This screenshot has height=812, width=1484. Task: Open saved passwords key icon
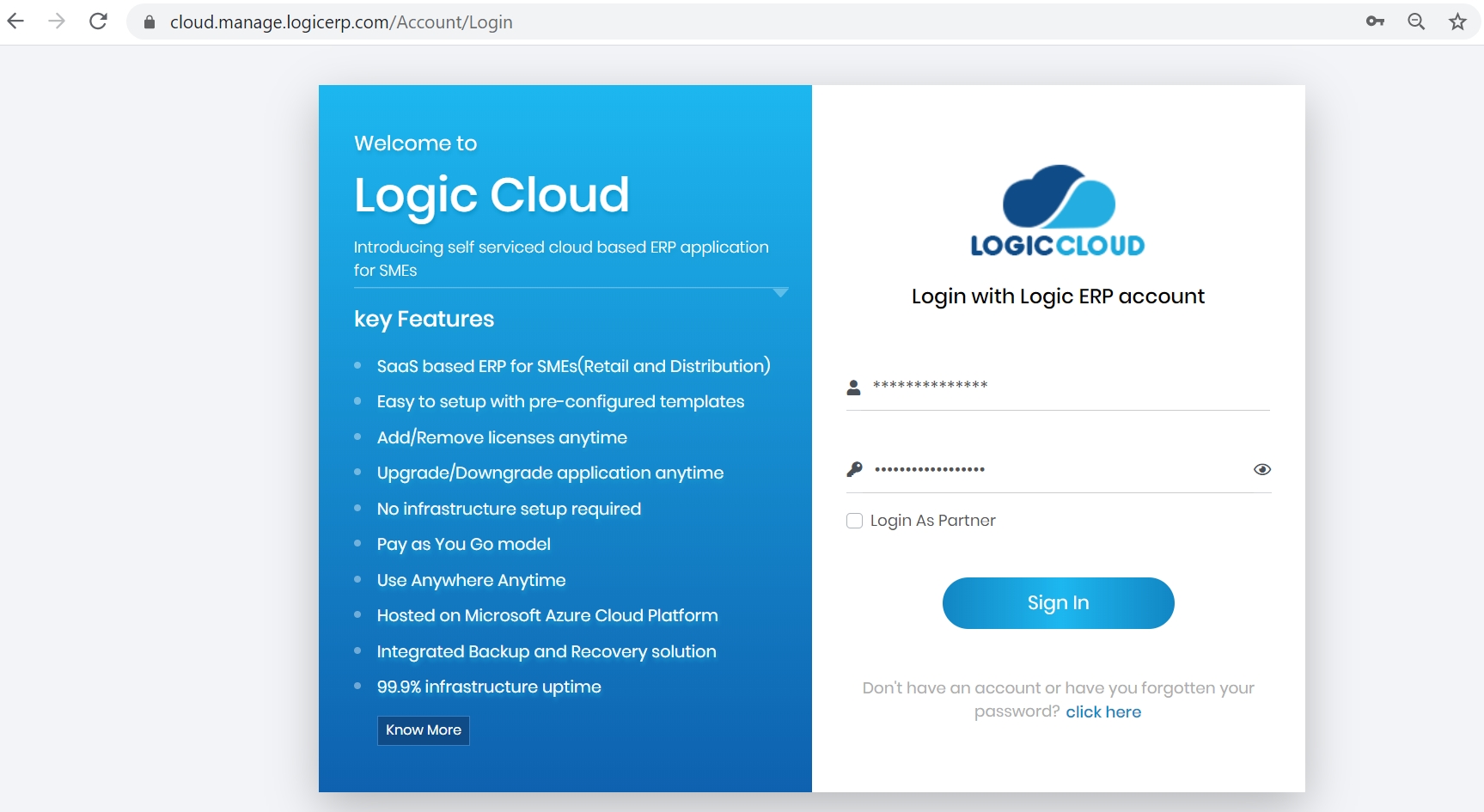coord(1375,21)
